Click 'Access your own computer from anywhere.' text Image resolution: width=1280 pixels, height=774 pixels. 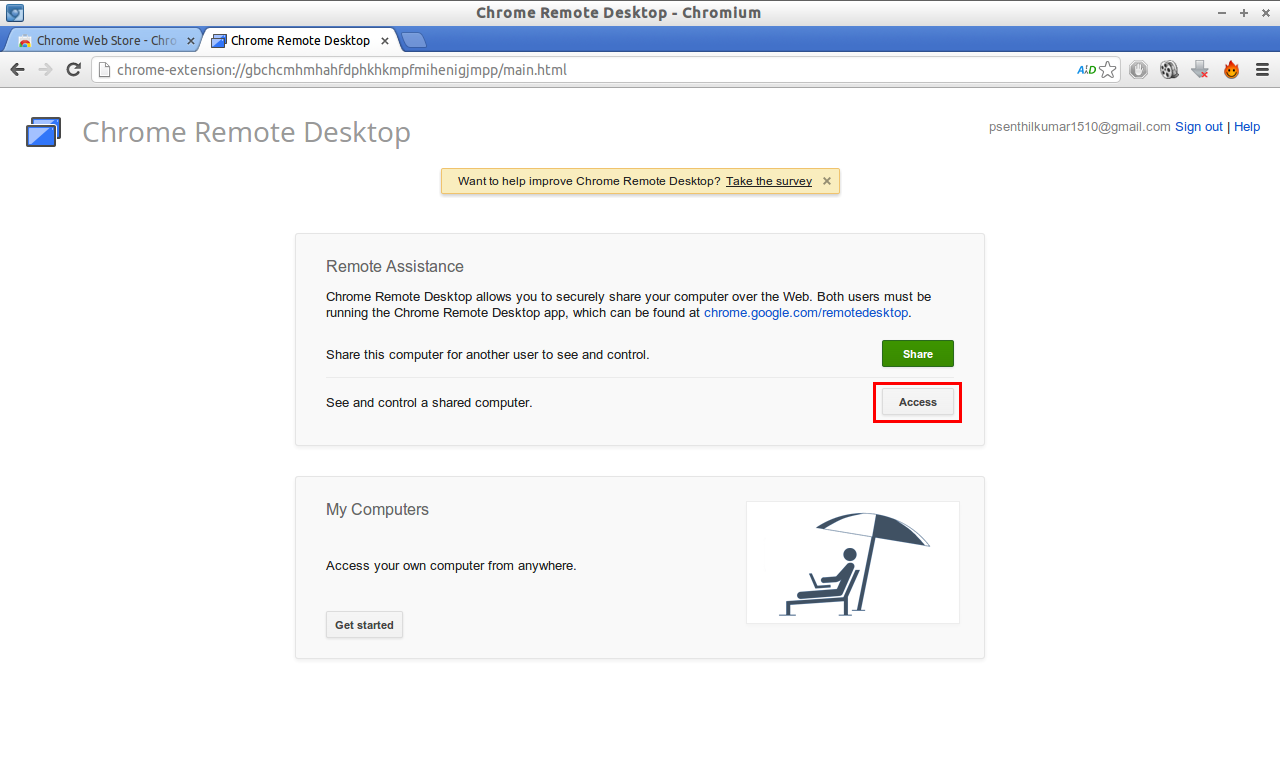pyautogui.click(x=451, y=566)
